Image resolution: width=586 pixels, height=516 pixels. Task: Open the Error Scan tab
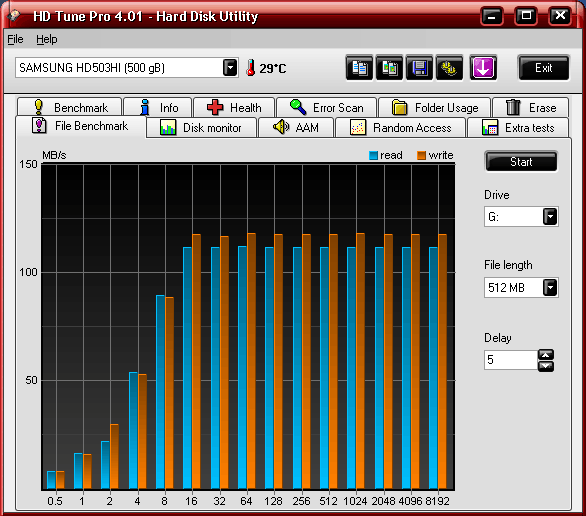point(327,108)
